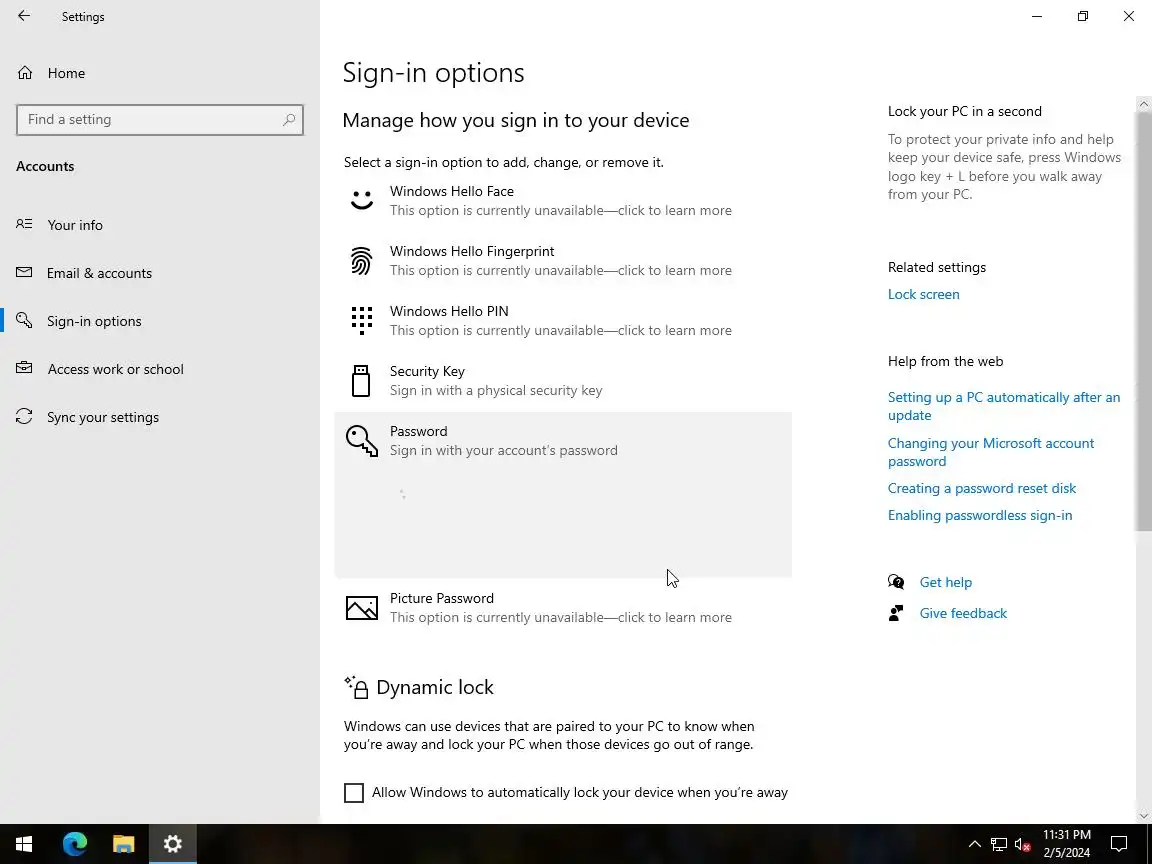This screenshot has width=1152, height=864.
Task: Collapse the Password sign-in option
Action: click(x=563, y=441)
